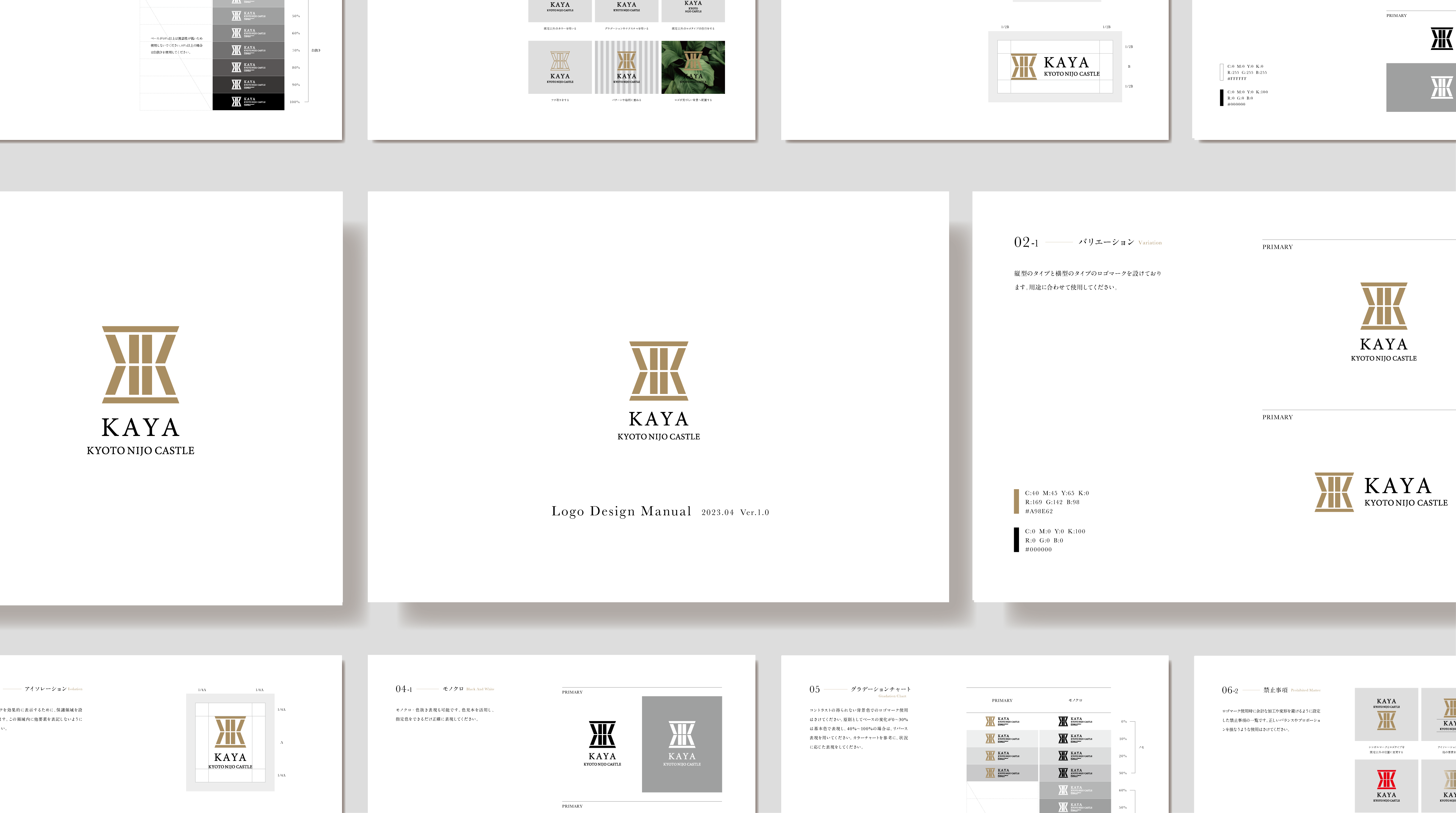Click the black logo in the 0% モノクロ row

pyautogui.click(x=1075, y=722)
